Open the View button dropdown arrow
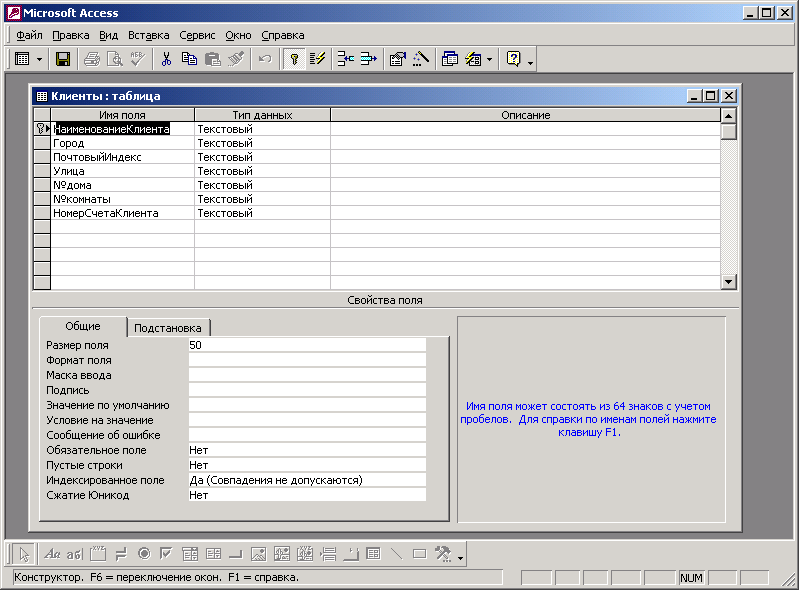Image resolution: width=799 pixels, height=590 pixels. [x=39, y=59]
